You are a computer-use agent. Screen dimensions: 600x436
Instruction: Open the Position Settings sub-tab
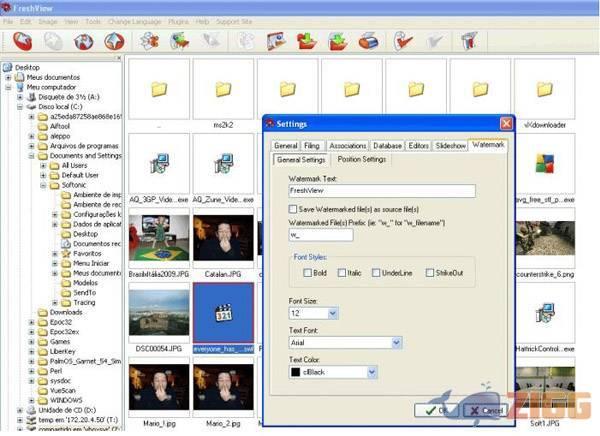coord(361,159)
